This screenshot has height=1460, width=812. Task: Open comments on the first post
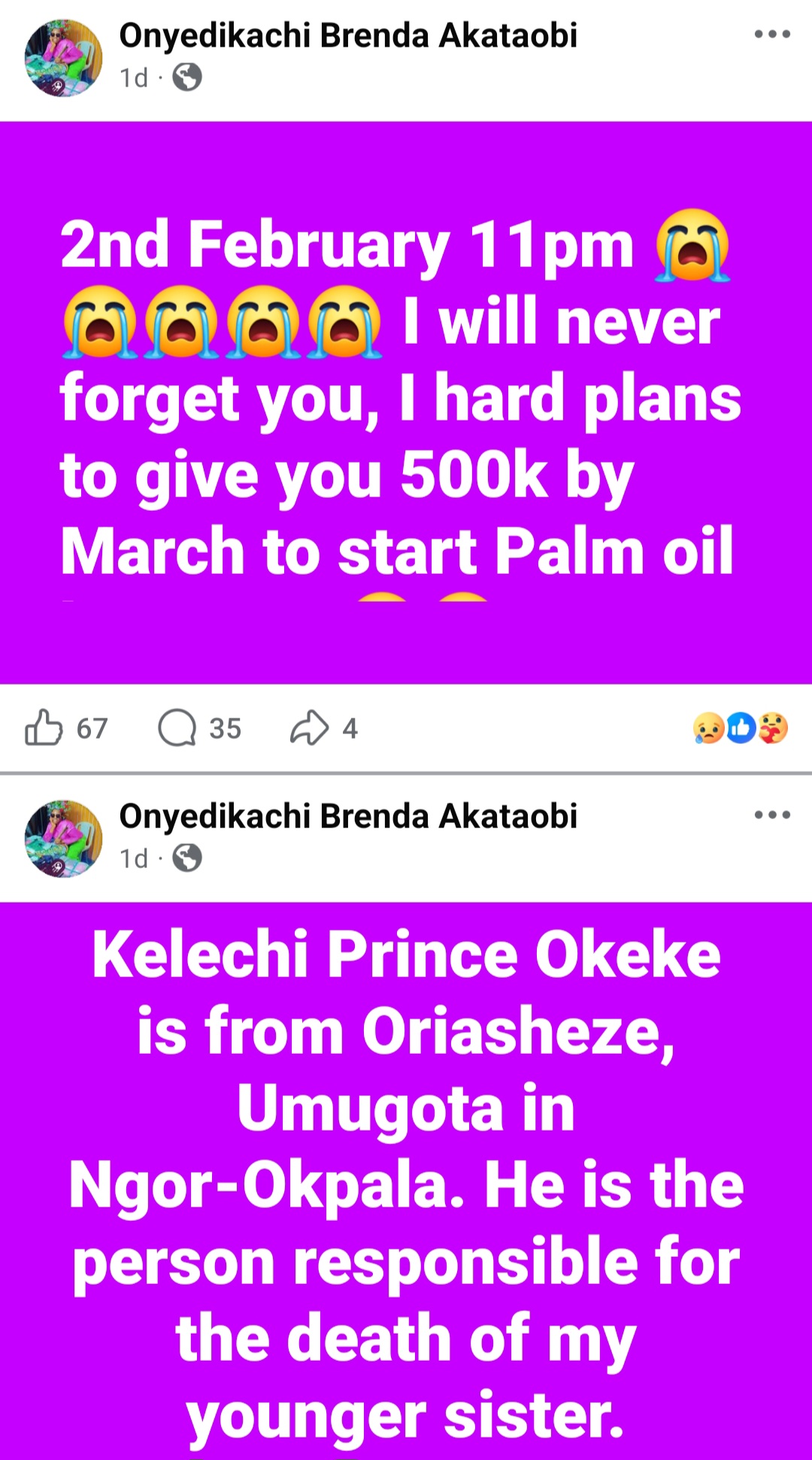(x=177, y=727)
